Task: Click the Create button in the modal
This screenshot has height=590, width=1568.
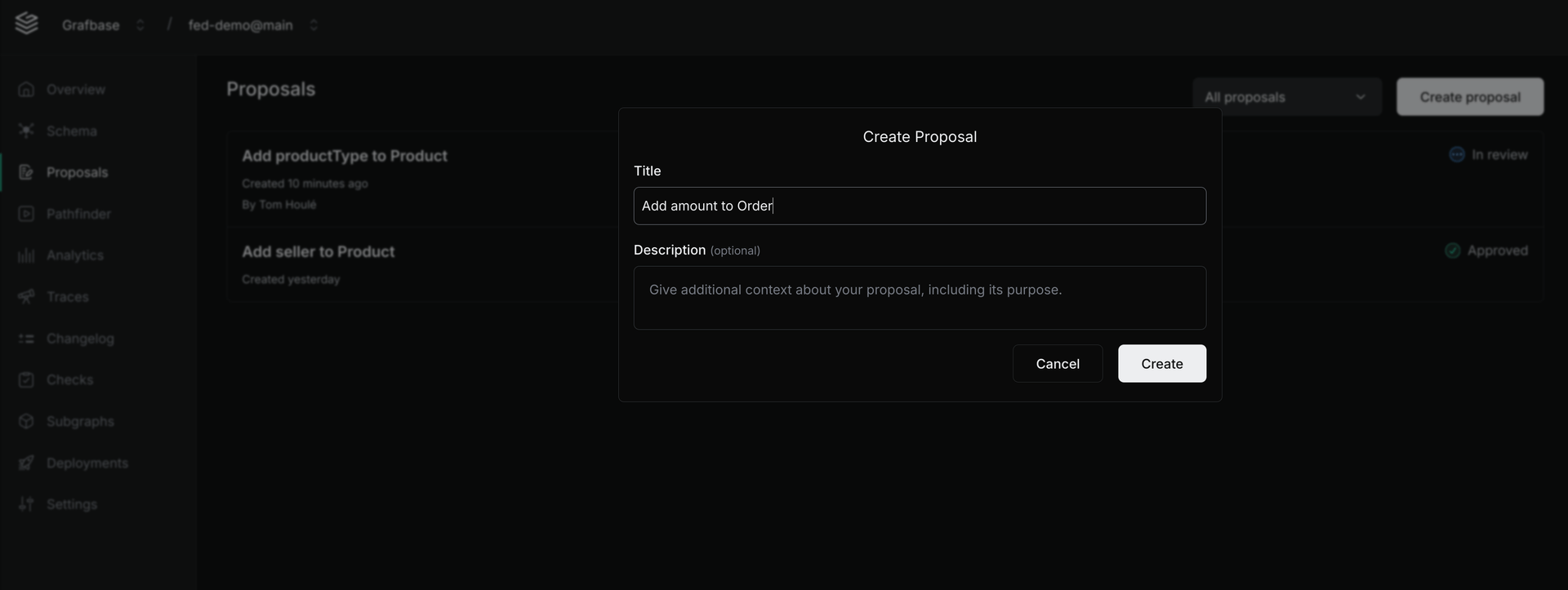Action: [1162, 363]
